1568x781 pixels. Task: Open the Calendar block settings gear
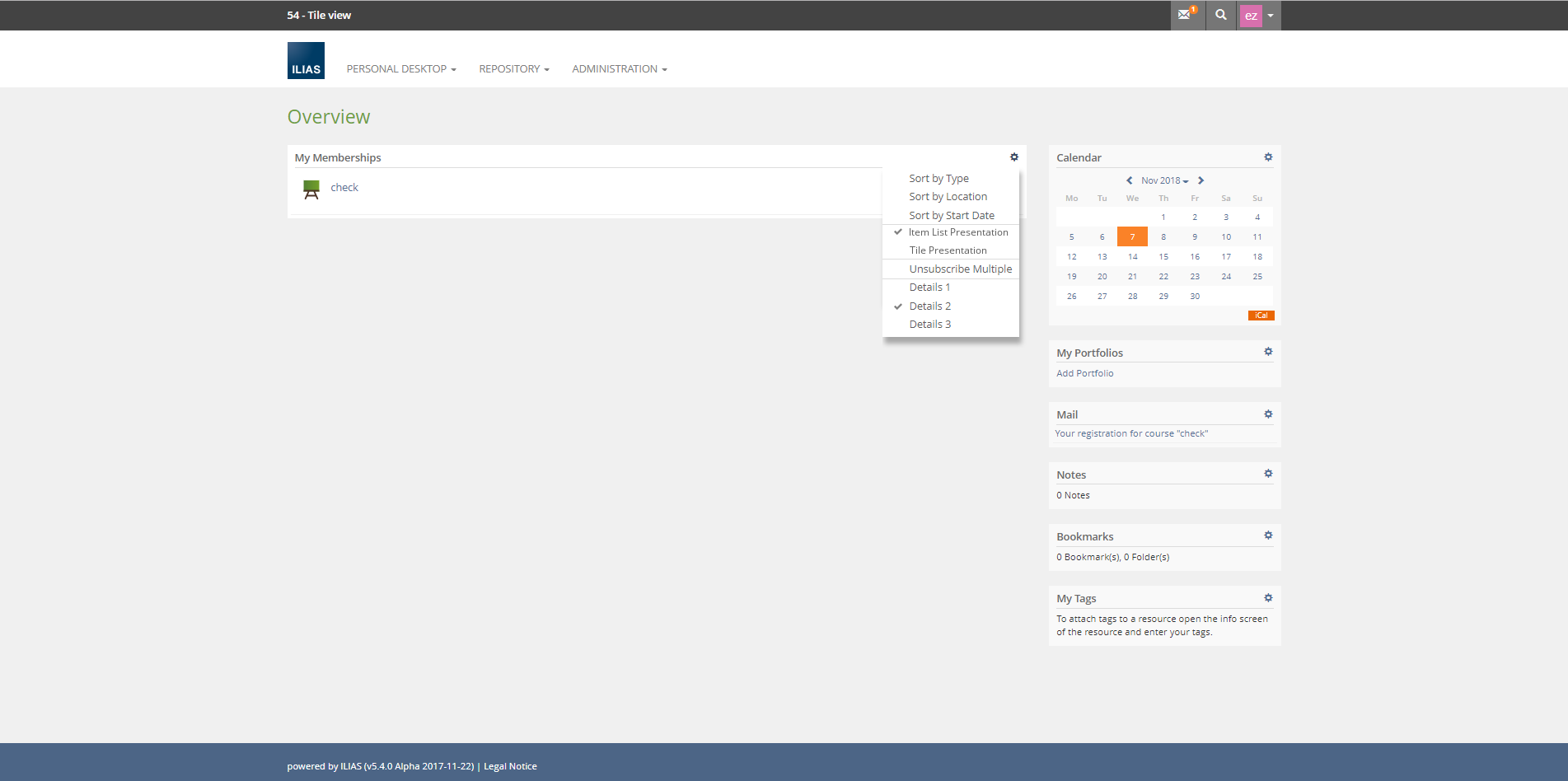point(1268,157)
